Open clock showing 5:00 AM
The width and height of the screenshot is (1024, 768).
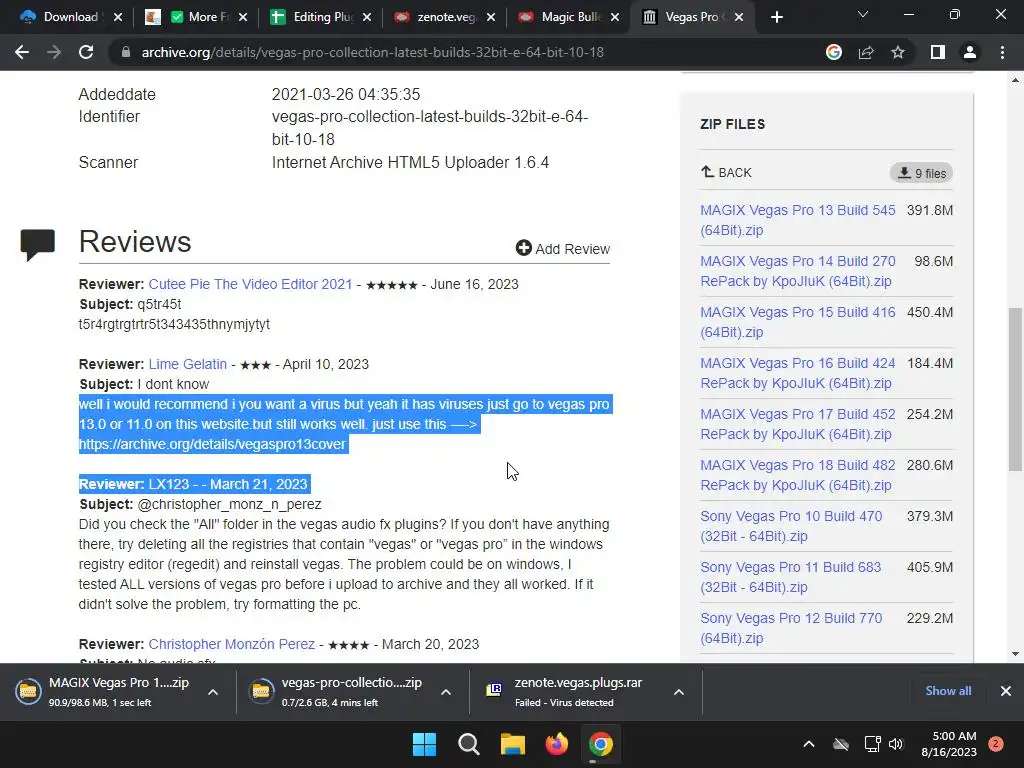tap(949, 744)
